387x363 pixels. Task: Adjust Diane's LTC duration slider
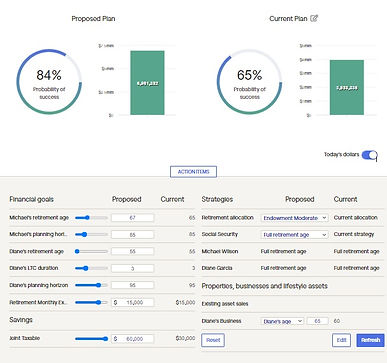pyautogui.click(x=91, y=268)
